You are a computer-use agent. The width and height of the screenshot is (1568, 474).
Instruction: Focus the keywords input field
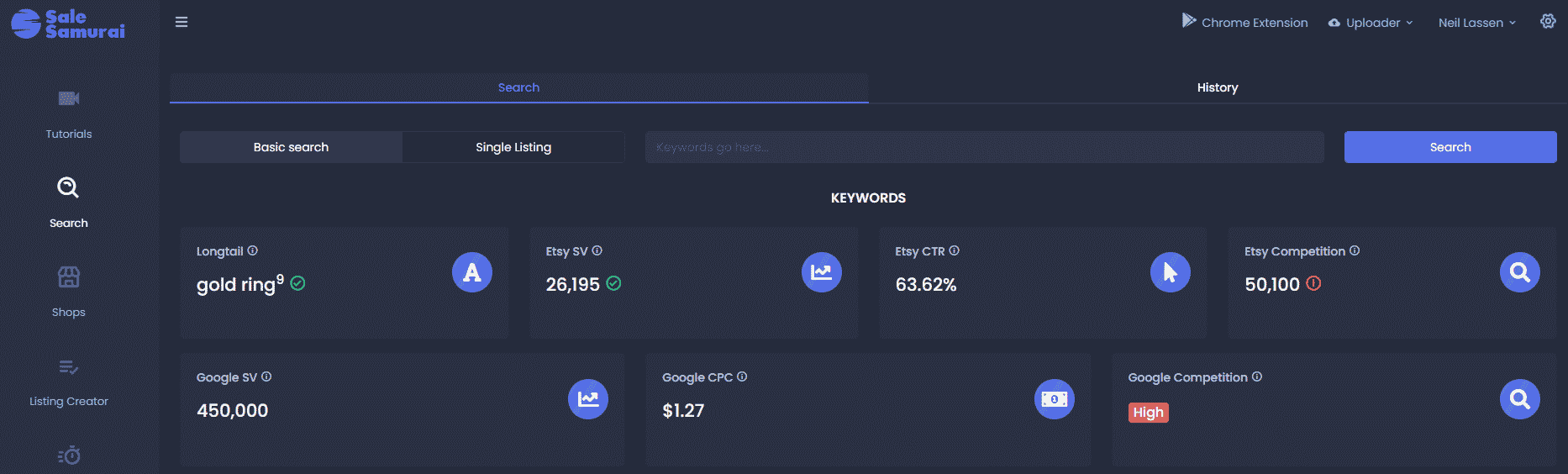[x=985, y=147]
